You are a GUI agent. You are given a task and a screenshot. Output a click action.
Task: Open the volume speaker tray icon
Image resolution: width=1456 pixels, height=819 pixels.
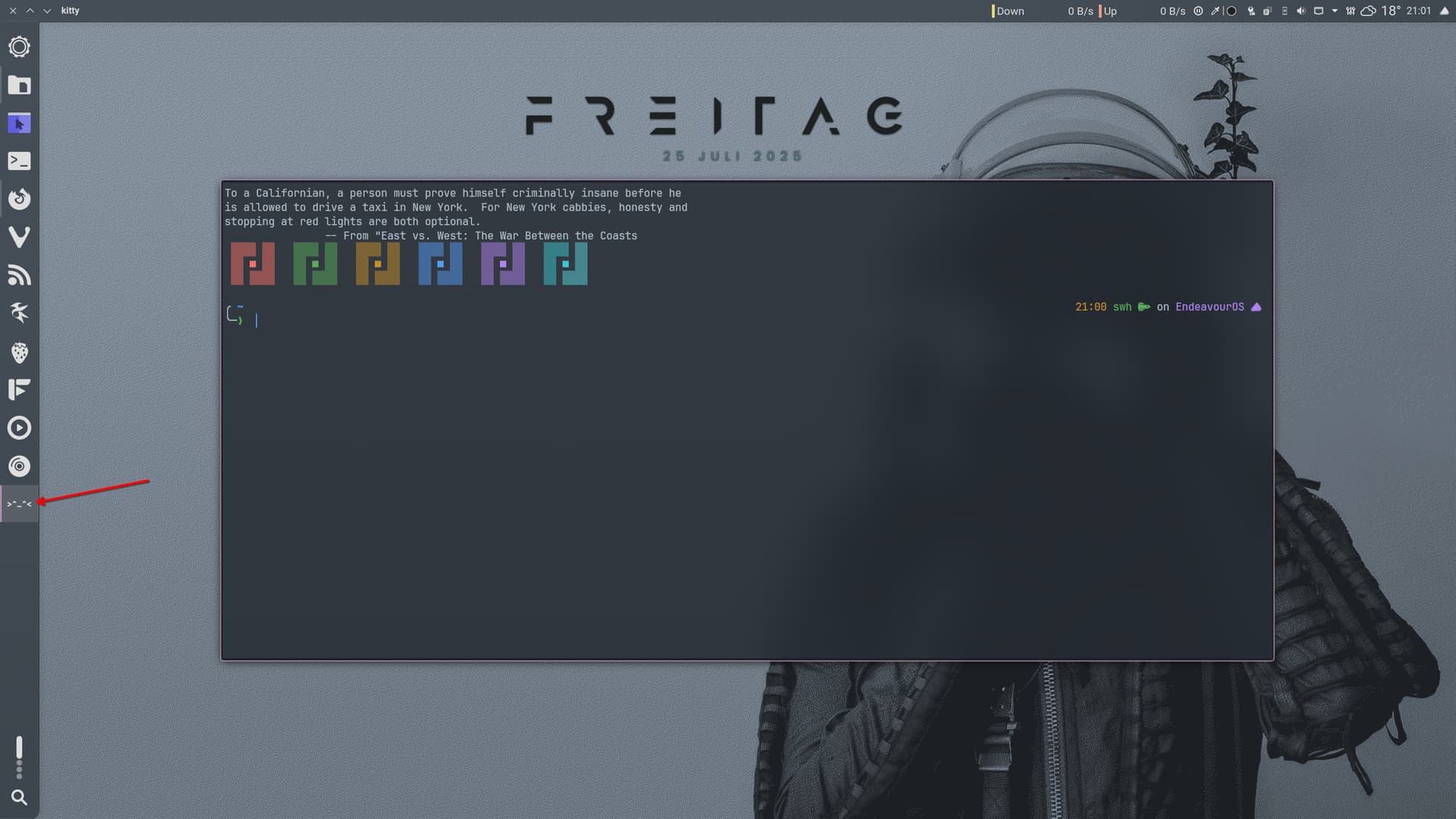[x=1301, y=11]
